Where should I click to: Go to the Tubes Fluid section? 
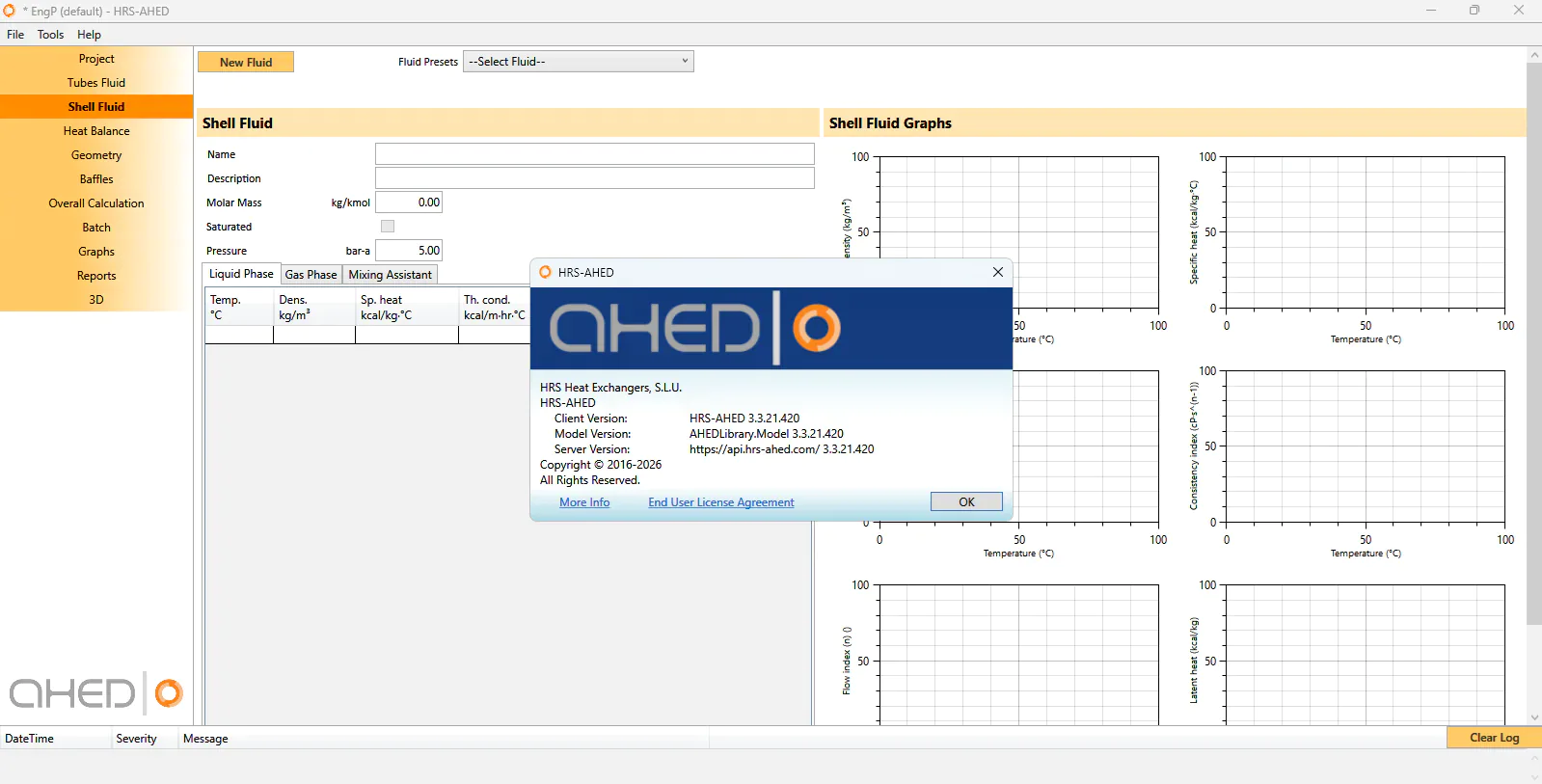coord(96,83)
